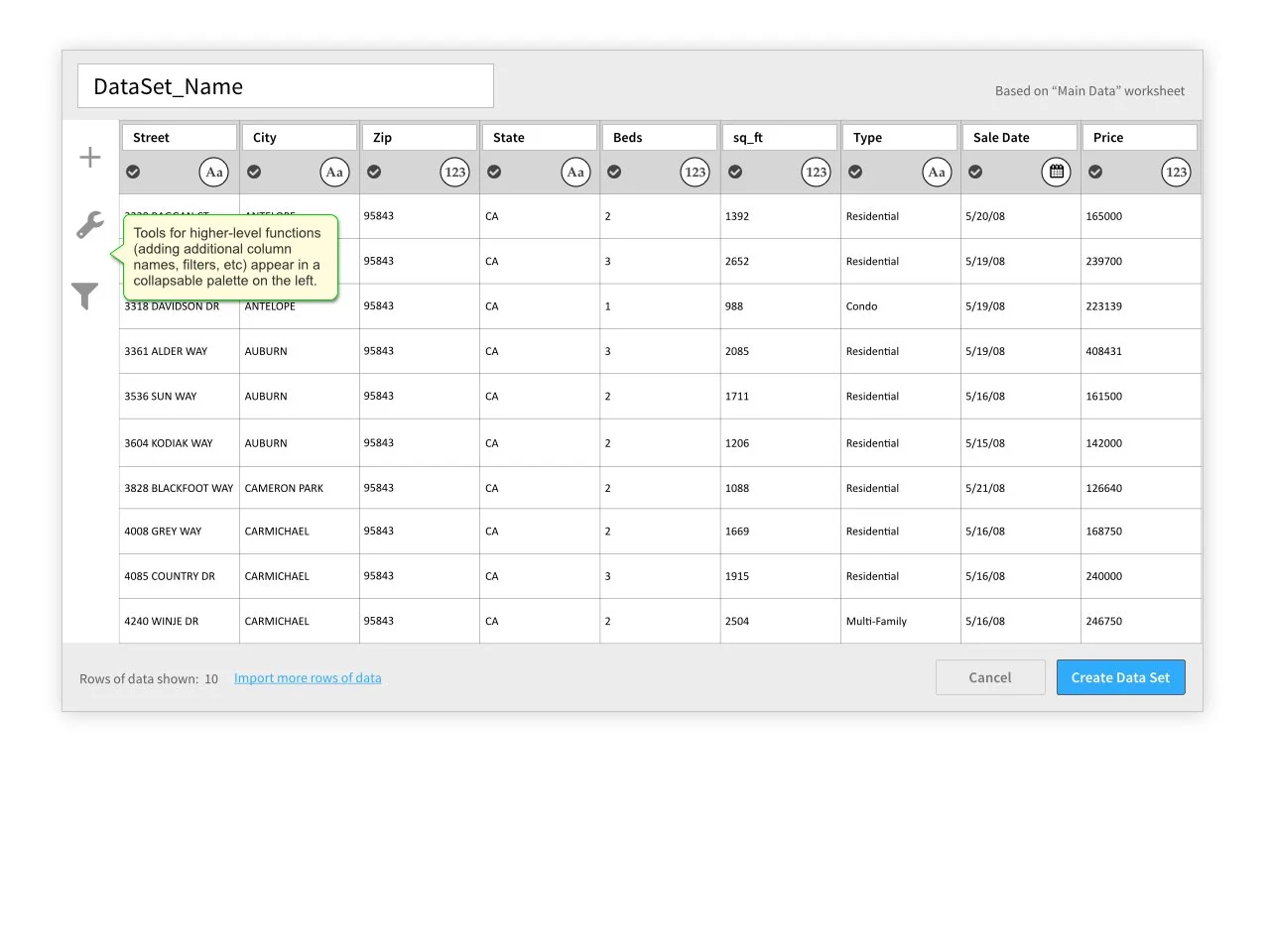The height and width of the screenshot is (952, 1270).
Task: Open Sale Date calendar type icon
Action: click(1057, 173)
